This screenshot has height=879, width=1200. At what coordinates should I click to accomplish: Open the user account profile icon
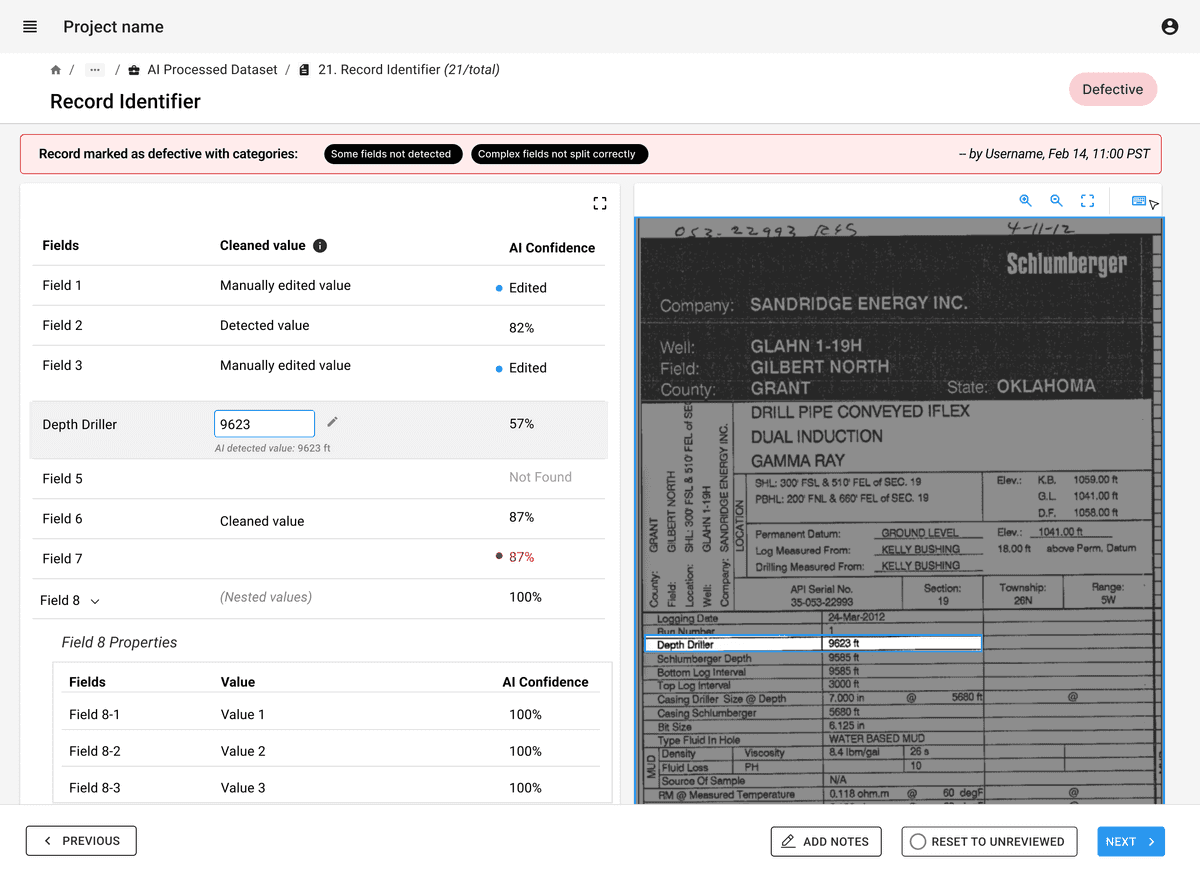point(1170,27)
